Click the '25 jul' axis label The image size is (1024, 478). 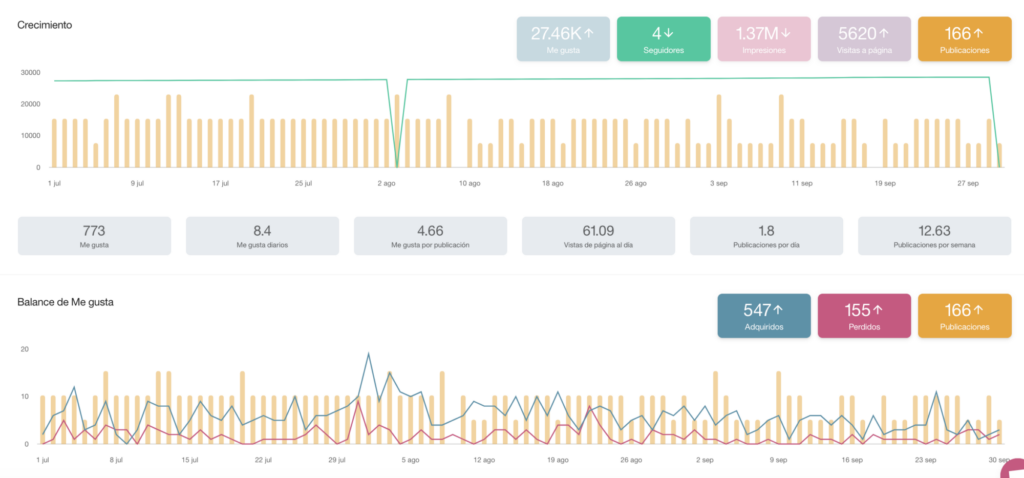point(303,183)
